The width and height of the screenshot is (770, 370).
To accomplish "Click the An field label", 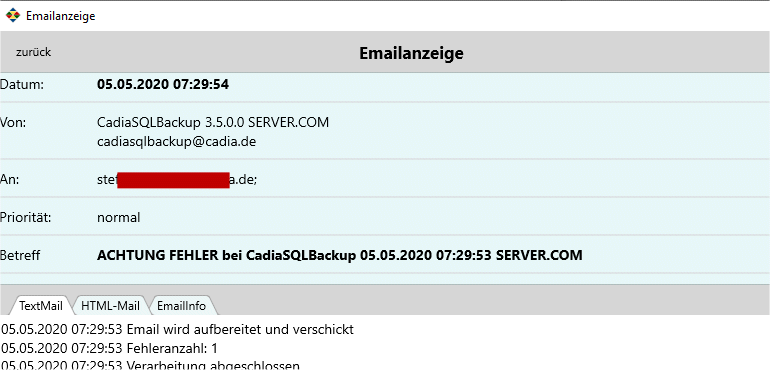I will (x=10, y=180).
